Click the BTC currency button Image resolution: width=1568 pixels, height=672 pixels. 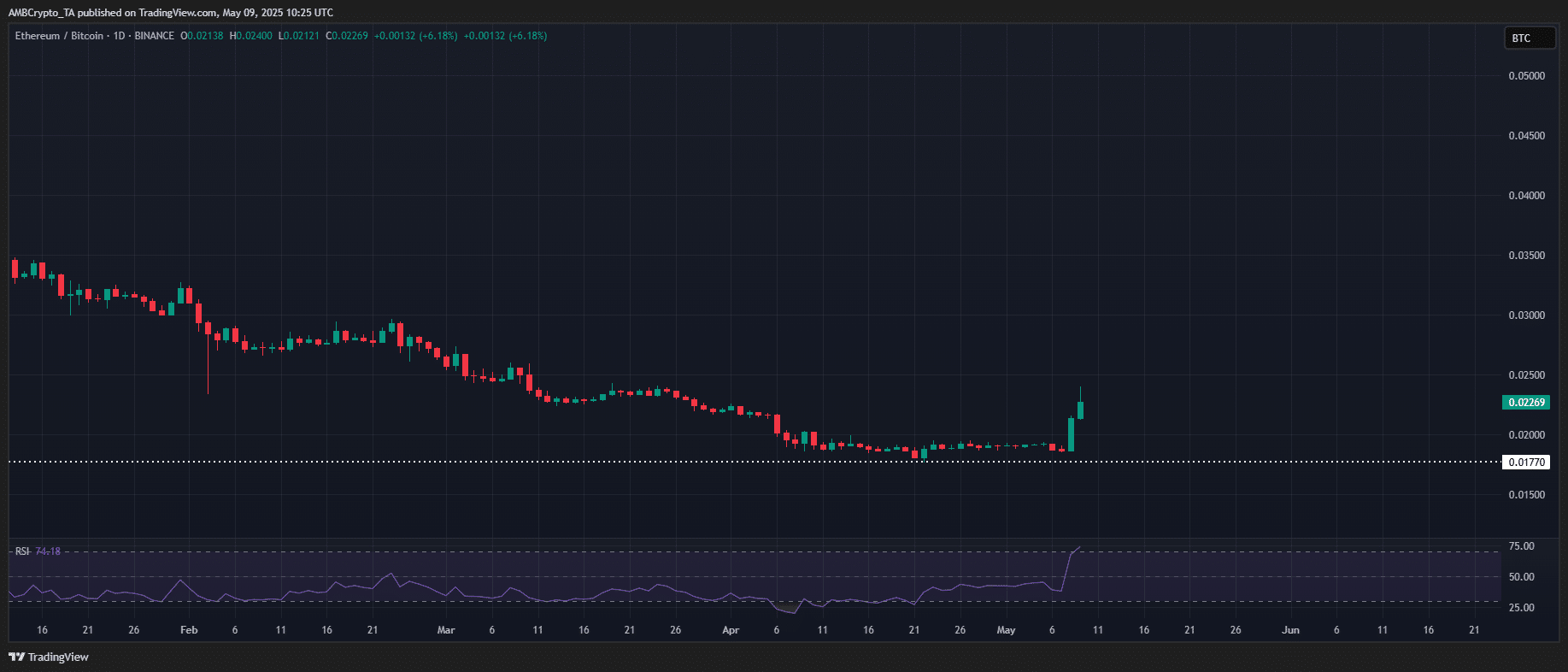pyautogui.click(x=1530, y=38)
